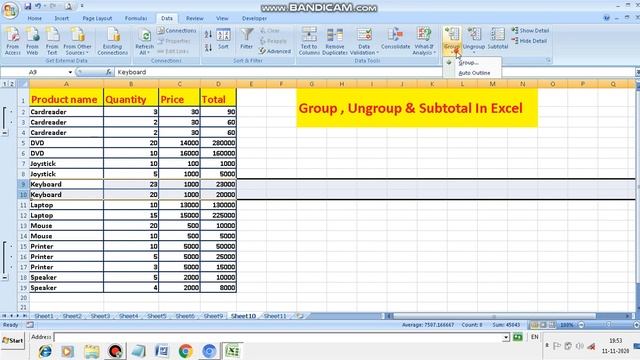Save workbook from quick access toolbar
This screenshot has width=640, height=360.
click(x=27, y=6)
